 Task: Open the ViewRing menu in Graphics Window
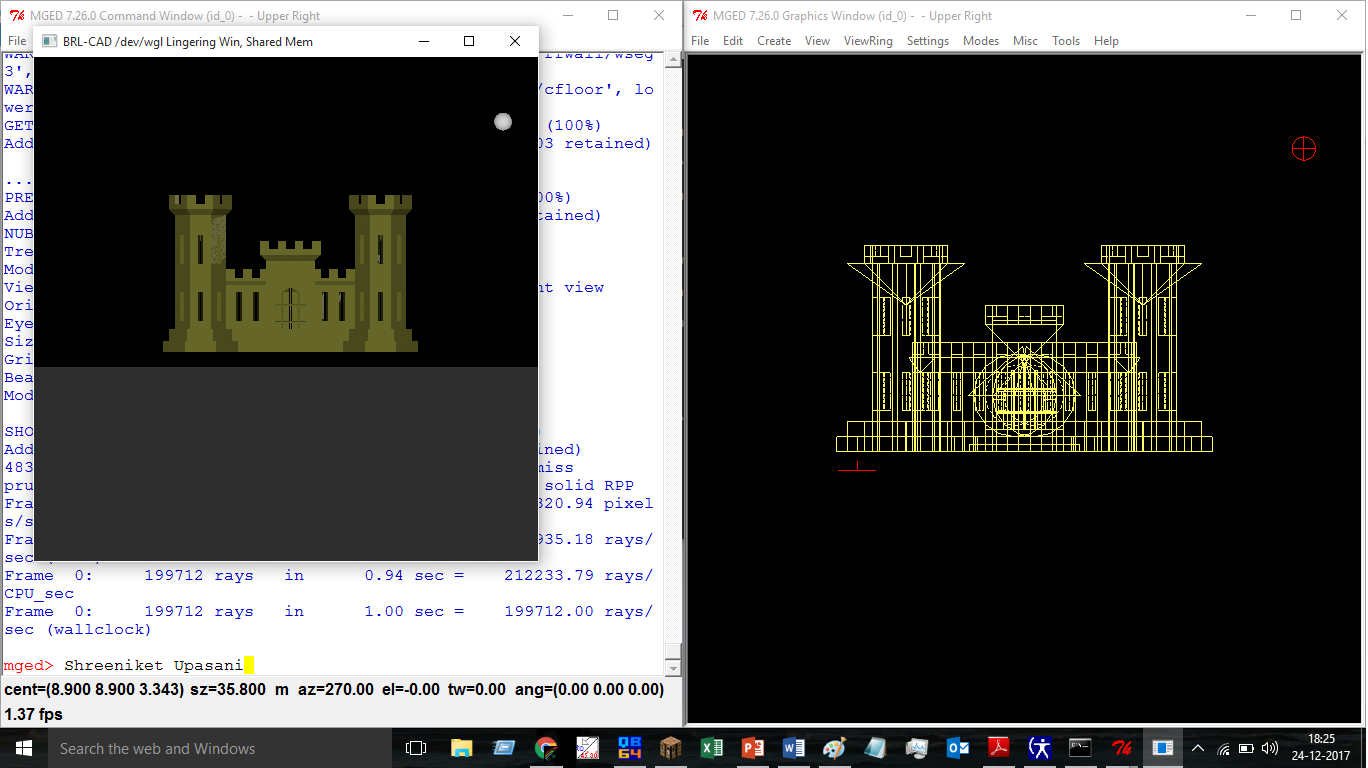click(868, 41)
